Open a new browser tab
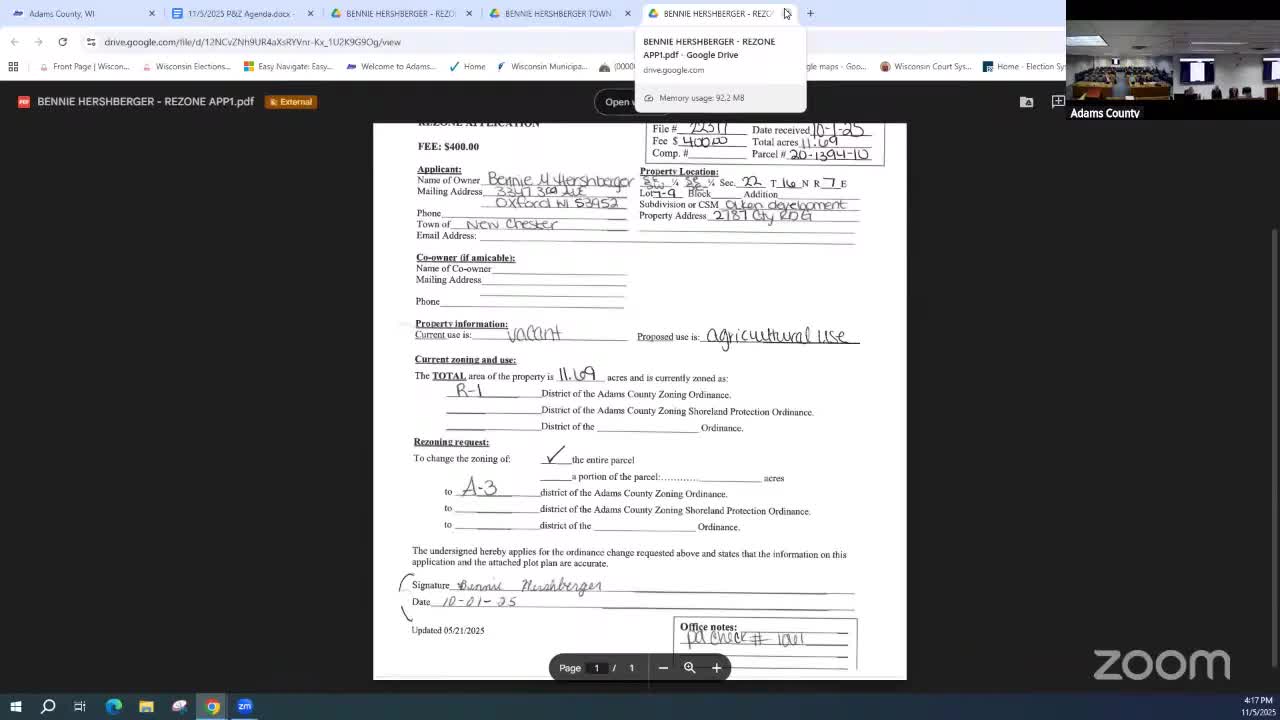 [x=810, y=14]
